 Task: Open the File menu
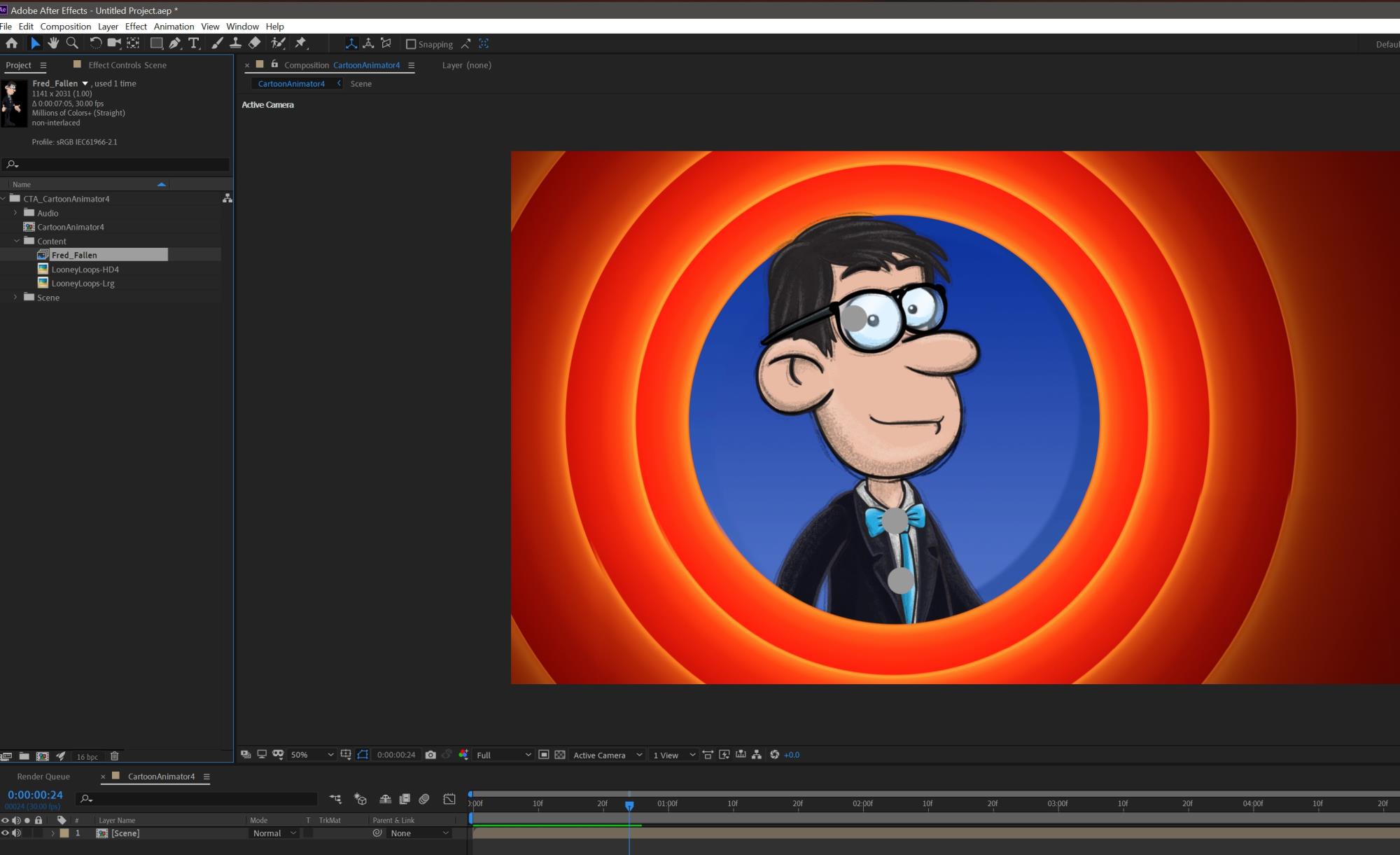[x=6, y=27]
